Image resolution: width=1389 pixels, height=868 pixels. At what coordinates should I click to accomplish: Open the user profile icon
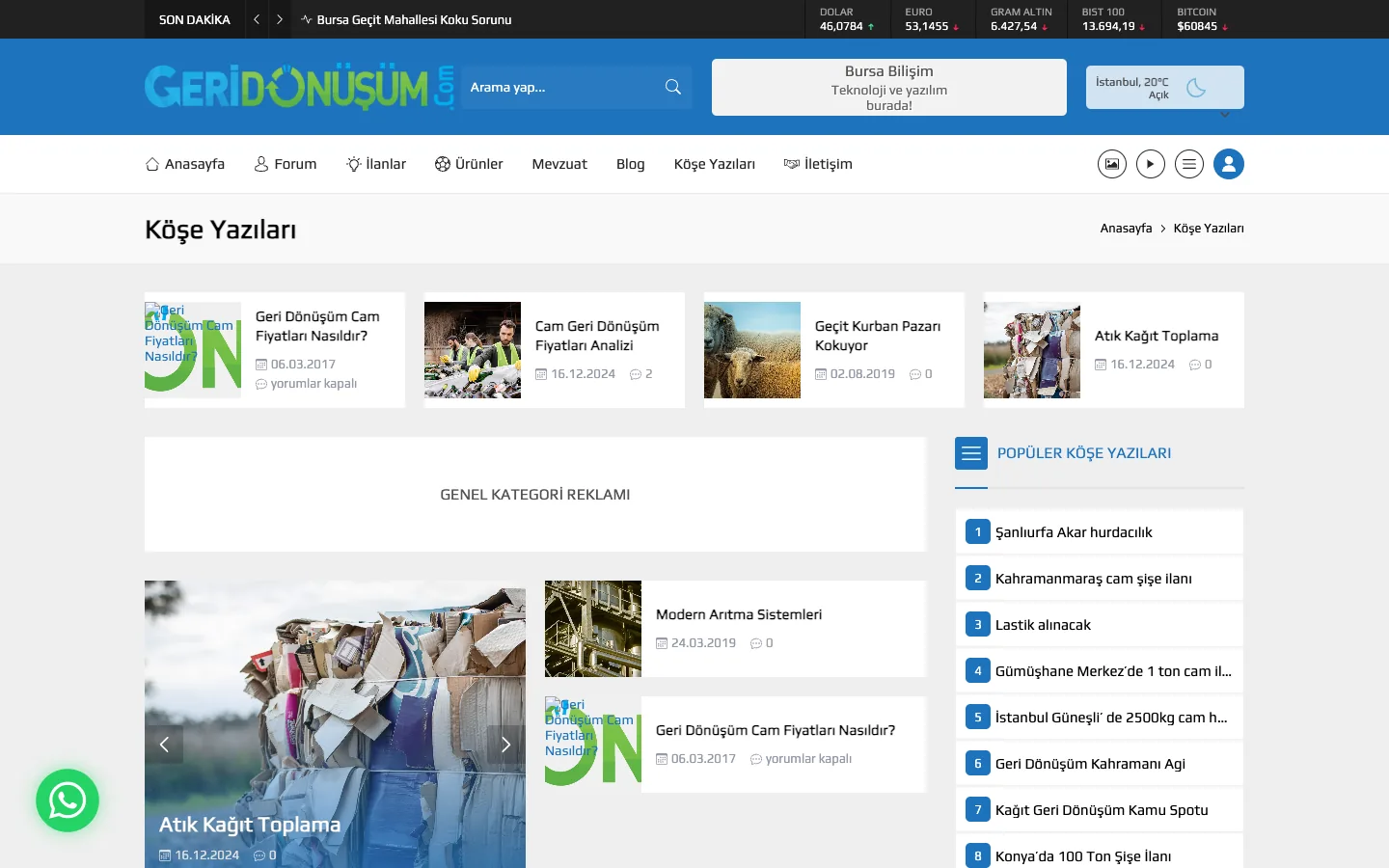pos(1229,164)
